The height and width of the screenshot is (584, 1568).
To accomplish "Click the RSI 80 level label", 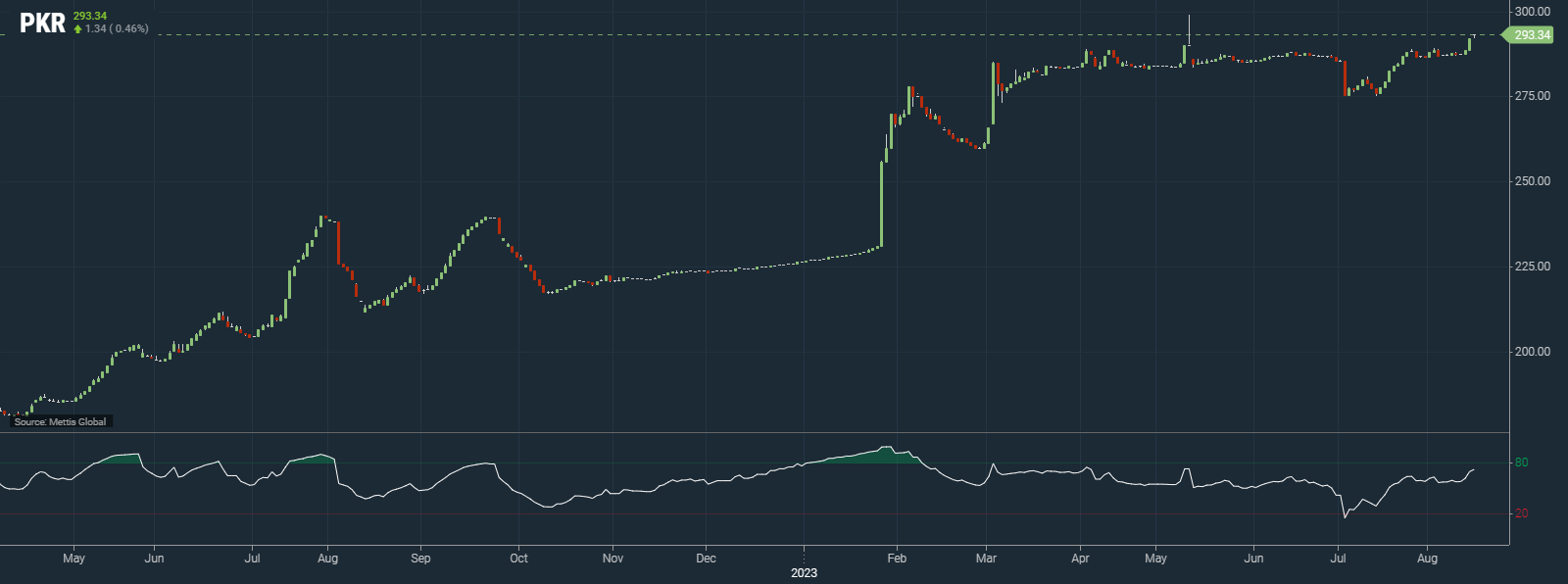I will 1521,462.
